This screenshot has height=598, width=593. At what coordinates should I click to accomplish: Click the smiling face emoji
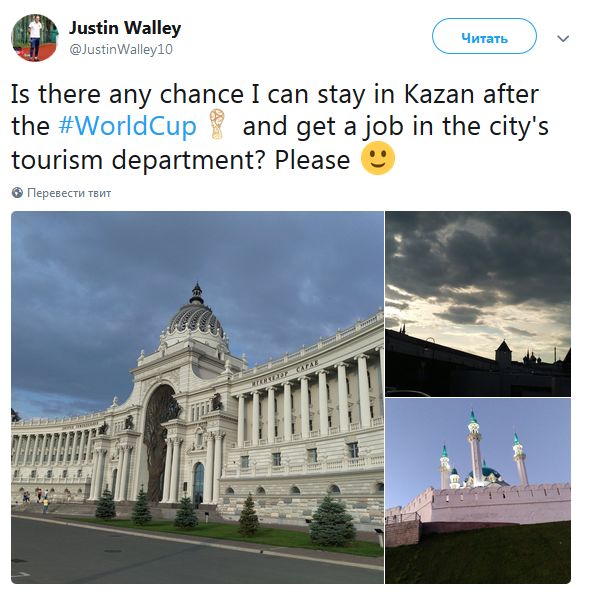click(x=378, y=158)
